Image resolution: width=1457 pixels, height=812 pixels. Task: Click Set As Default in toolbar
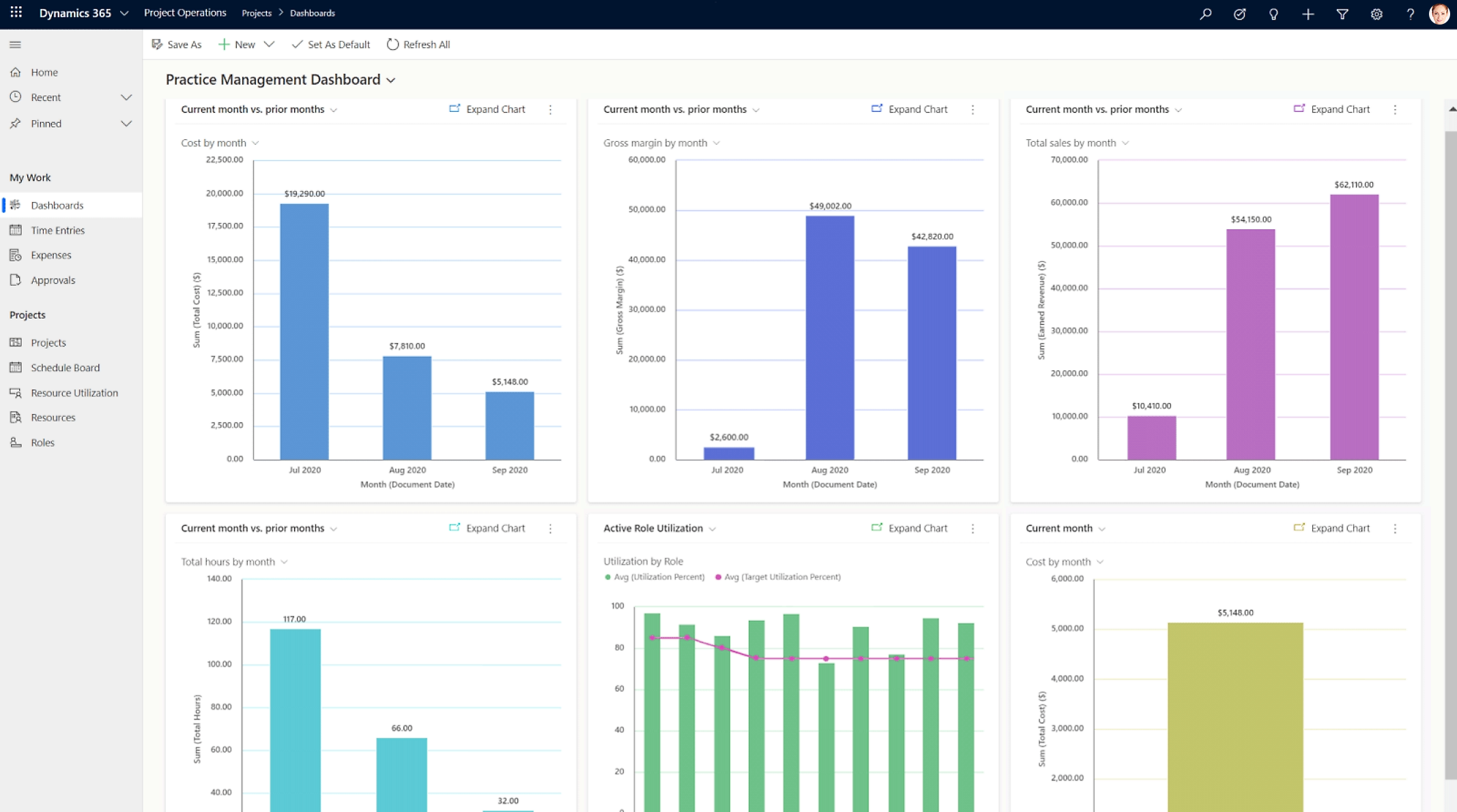coord(331,44)
